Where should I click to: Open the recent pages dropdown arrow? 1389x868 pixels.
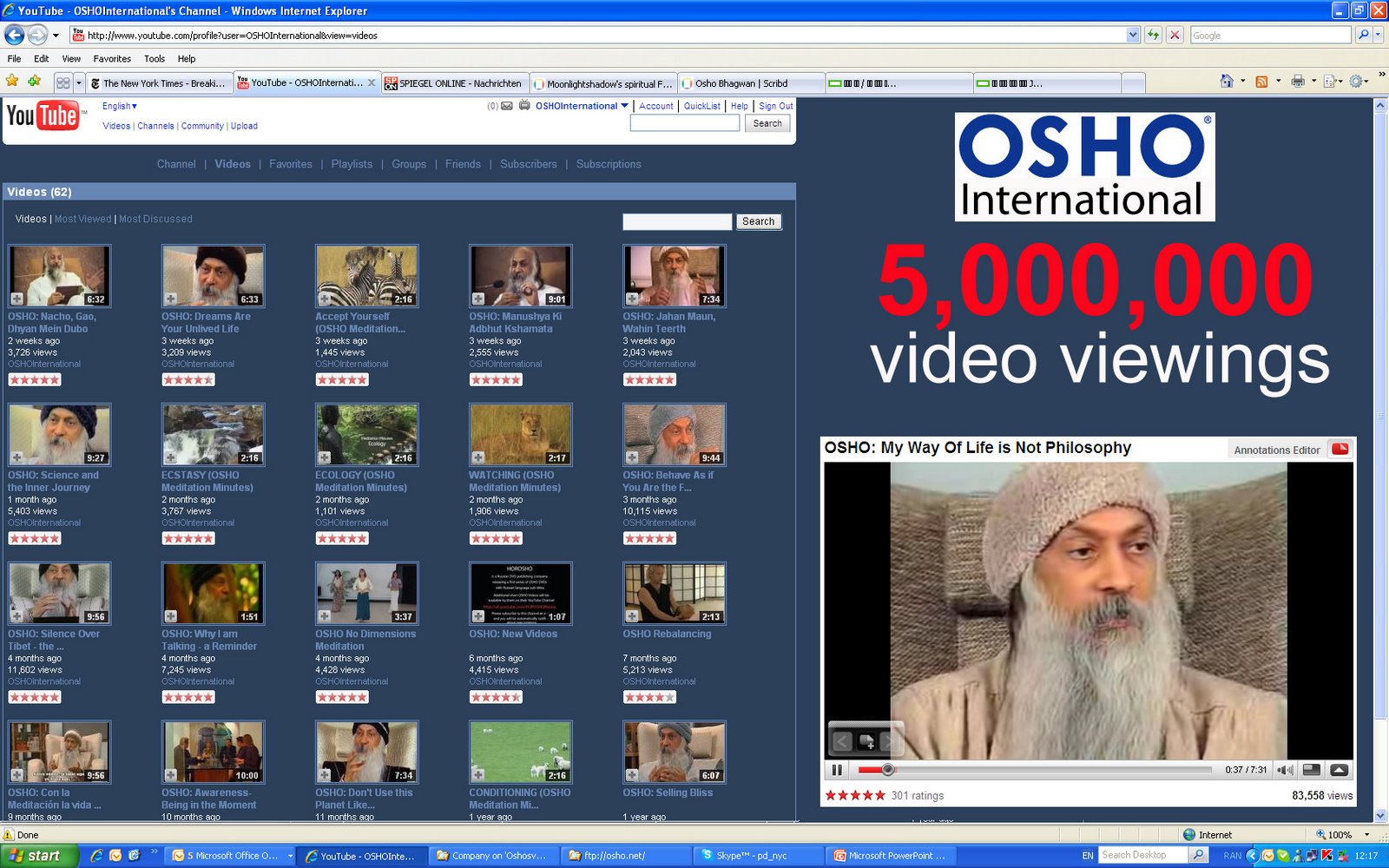tap(56, 36)
